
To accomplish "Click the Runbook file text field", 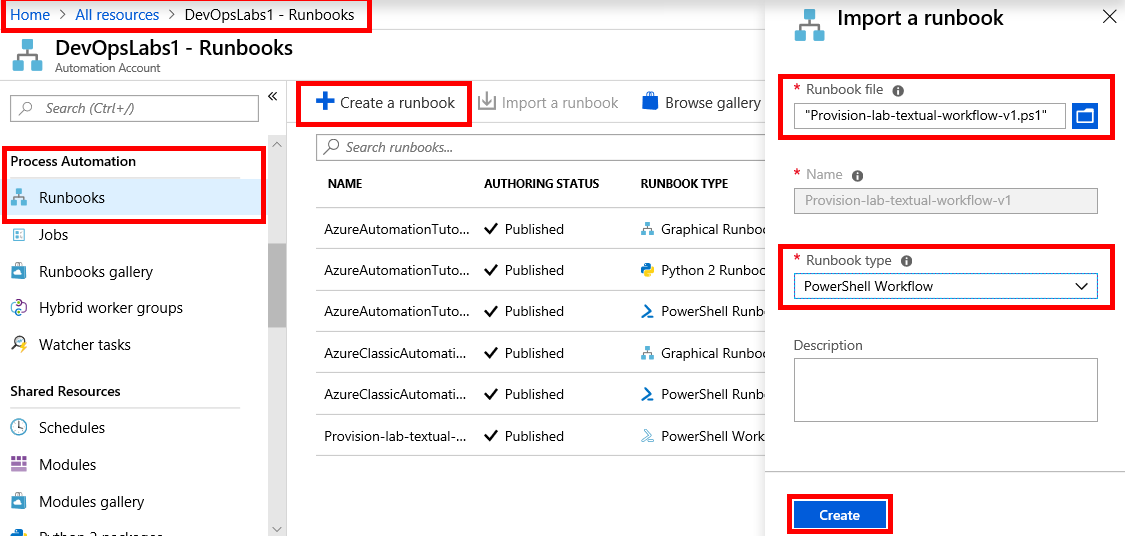I will click(930, 115).
